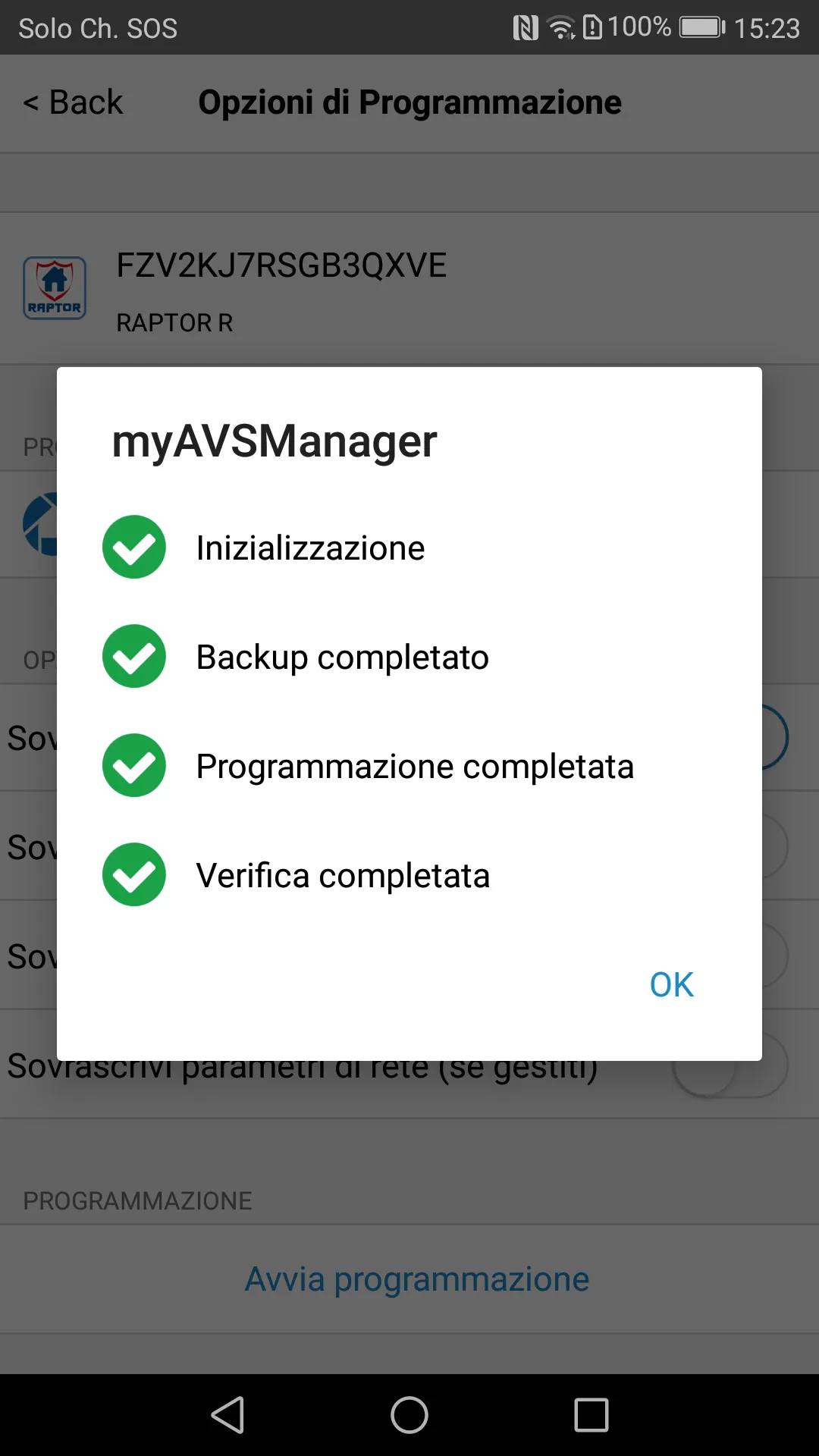
Task: Select Back in the navigation header
Action: click(x=73, y=102)
